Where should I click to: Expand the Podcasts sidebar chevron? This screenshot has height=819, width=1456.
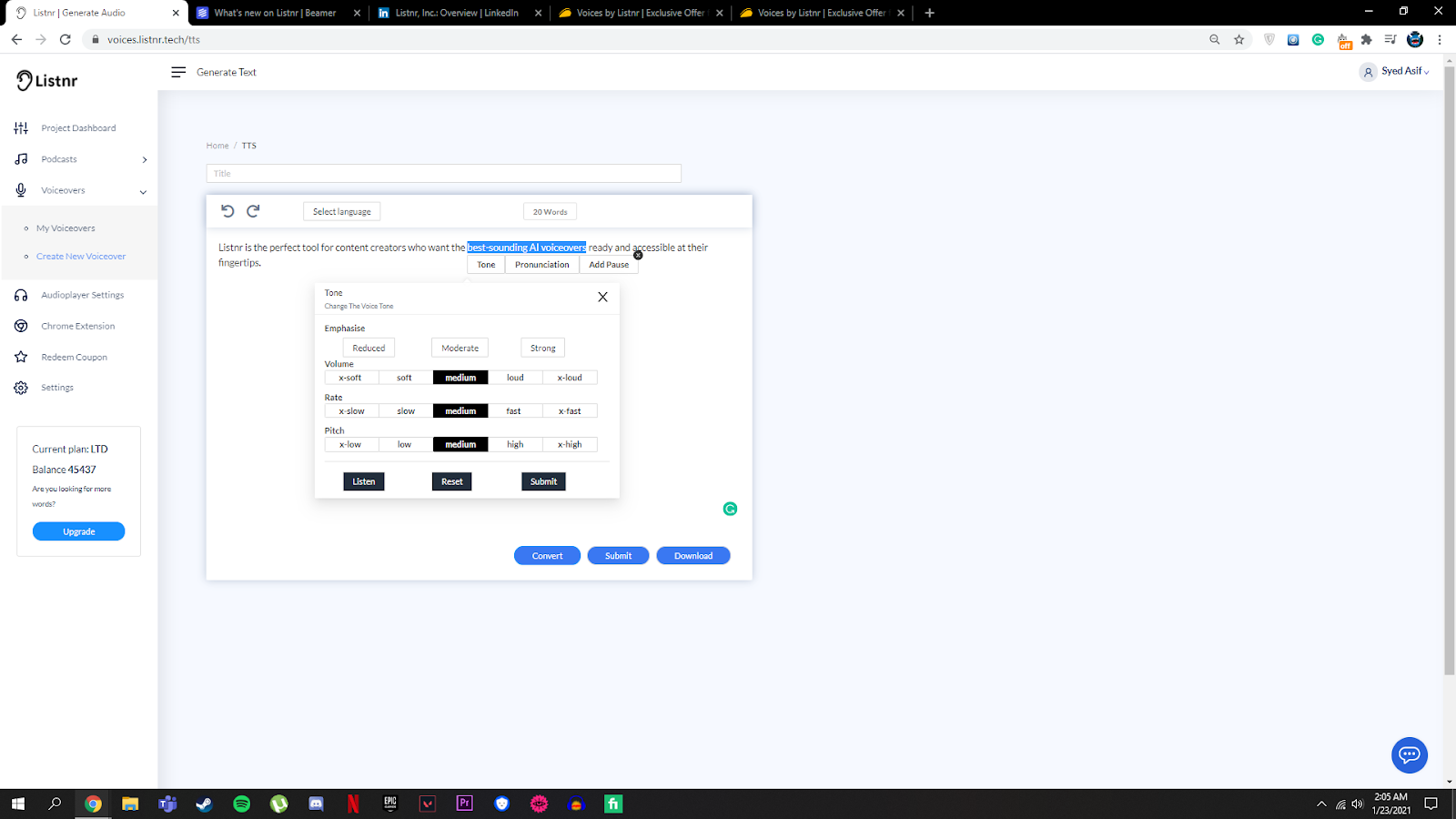pos(145,160)
